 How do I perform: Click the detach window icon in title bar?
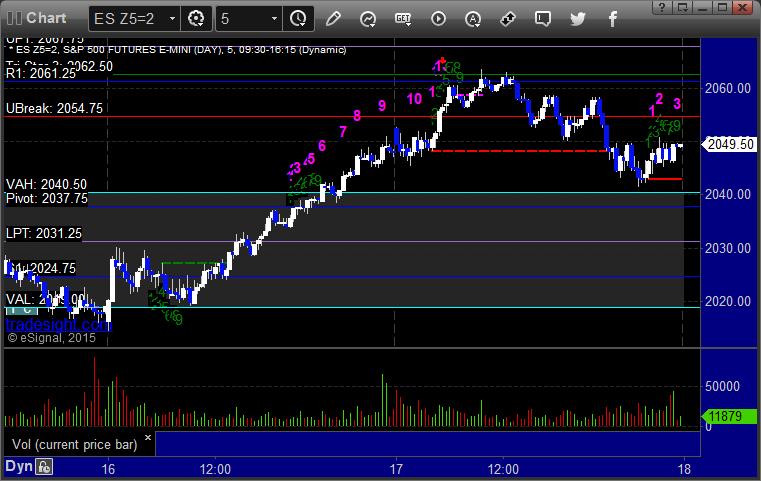pos(682,7)
